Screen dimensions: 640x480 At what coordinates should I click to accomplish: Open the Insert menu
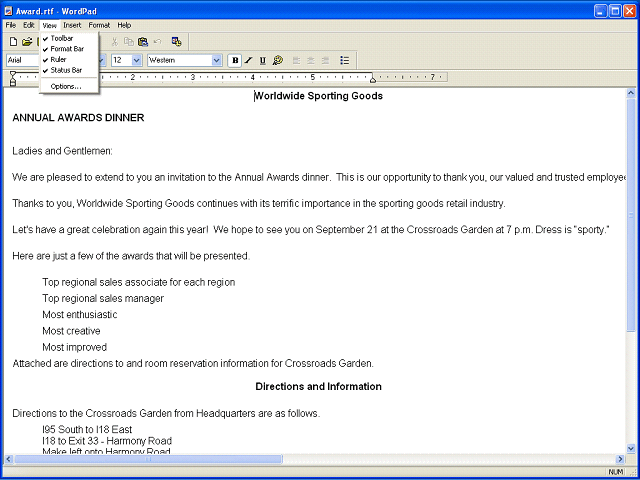(x=72, y=25)
